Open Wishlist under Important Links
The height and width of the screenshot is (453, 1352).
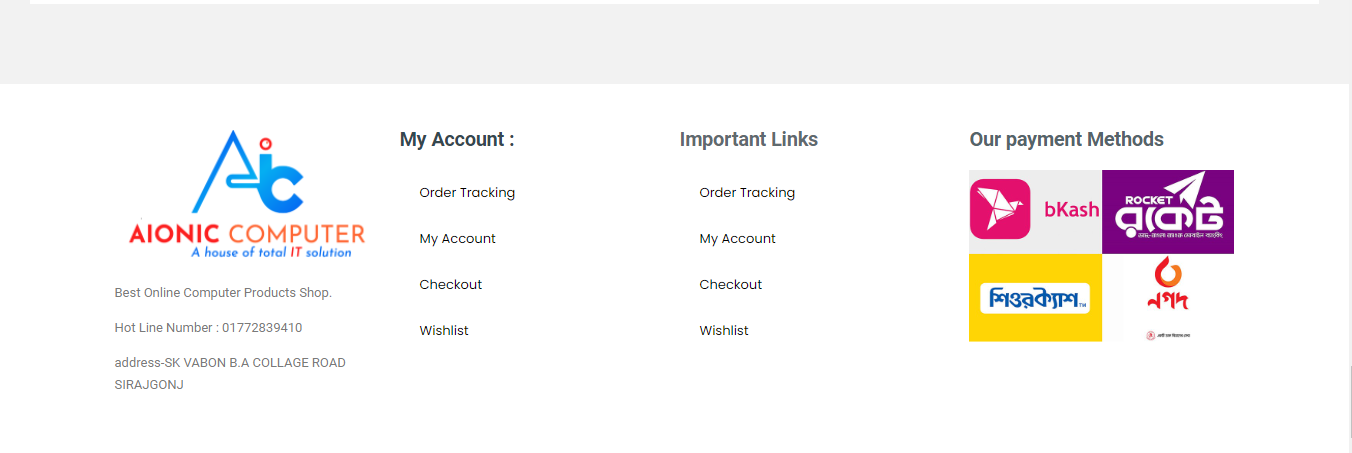point(724,331)
